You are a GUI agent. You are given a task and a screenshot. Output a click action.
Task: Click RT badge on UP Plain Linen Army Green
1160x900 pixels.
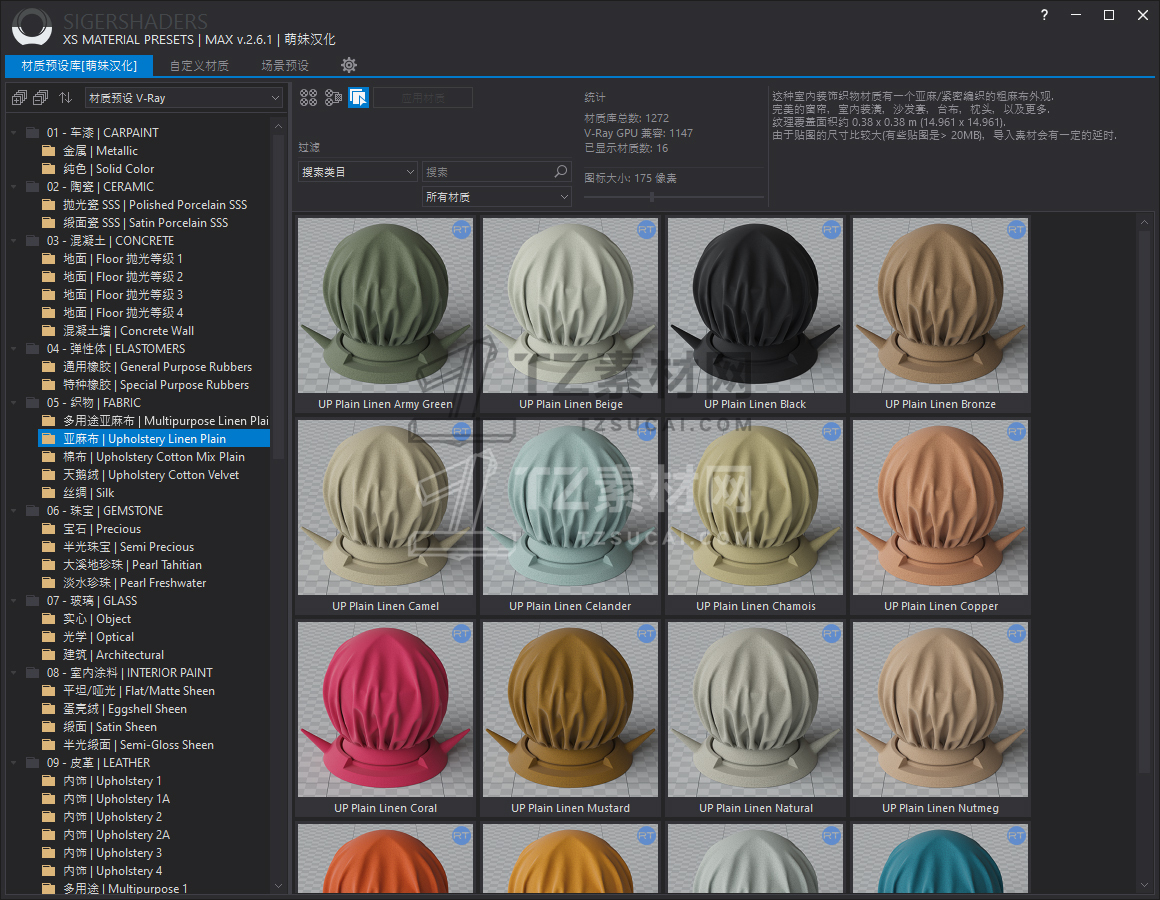[x=461, y=230]
